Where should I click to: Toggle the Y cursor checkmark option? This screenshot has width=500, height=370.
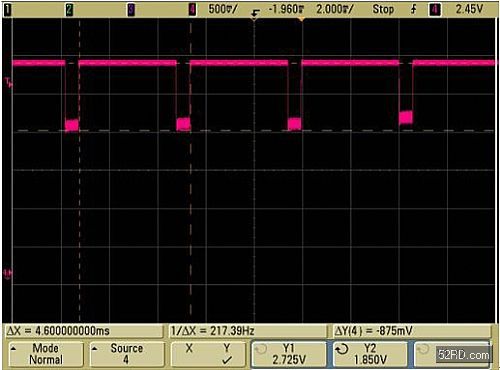tap(227, 354)
